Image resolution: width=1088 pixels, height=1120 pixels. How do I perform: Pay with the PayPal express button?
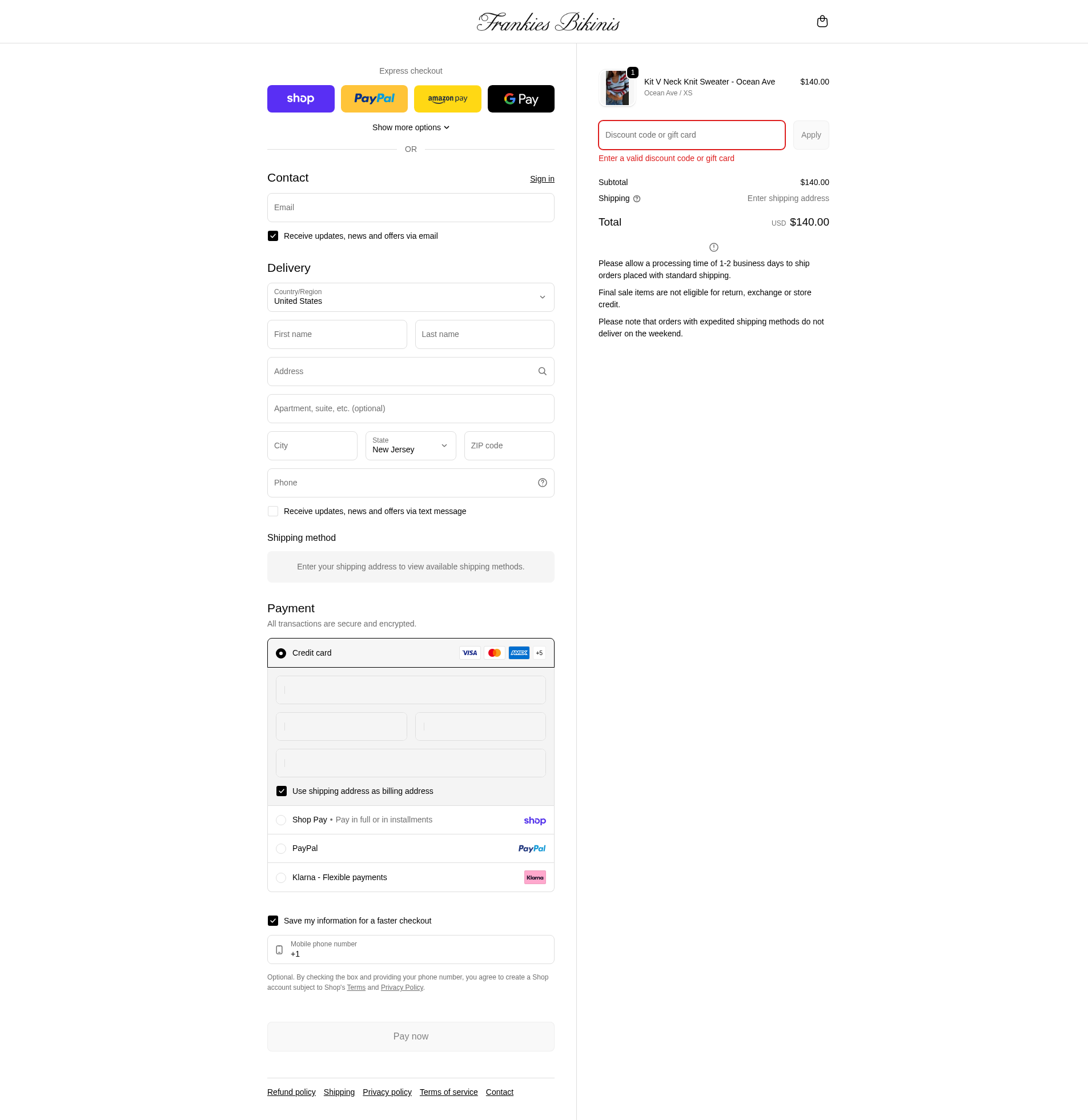click(x=374, y=99)
